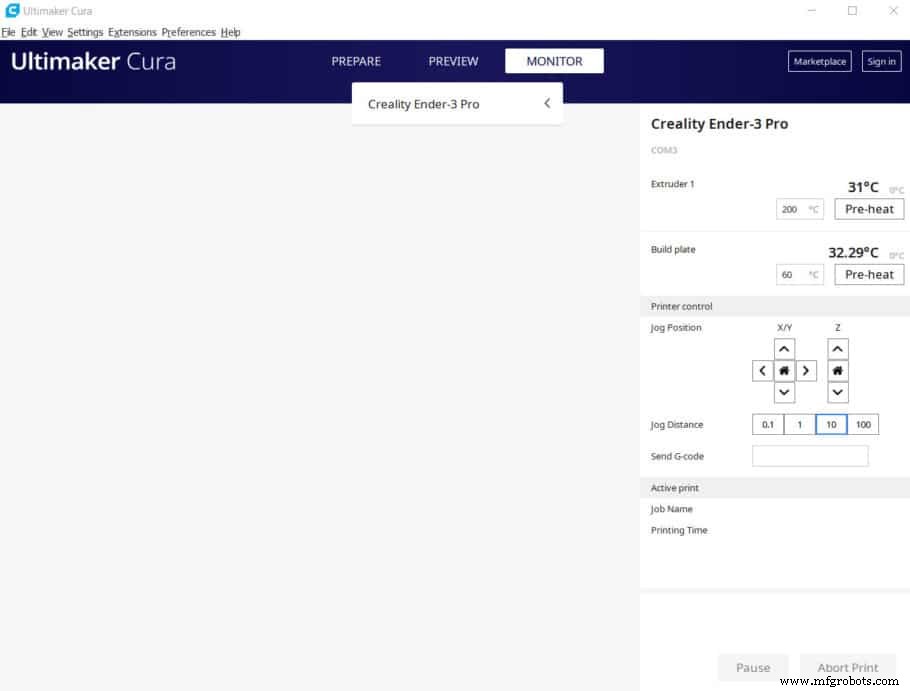Set jog distance to 0.1
Image resolution: width=910 pixels, height=691 pixels.
[x=768, y=425]
